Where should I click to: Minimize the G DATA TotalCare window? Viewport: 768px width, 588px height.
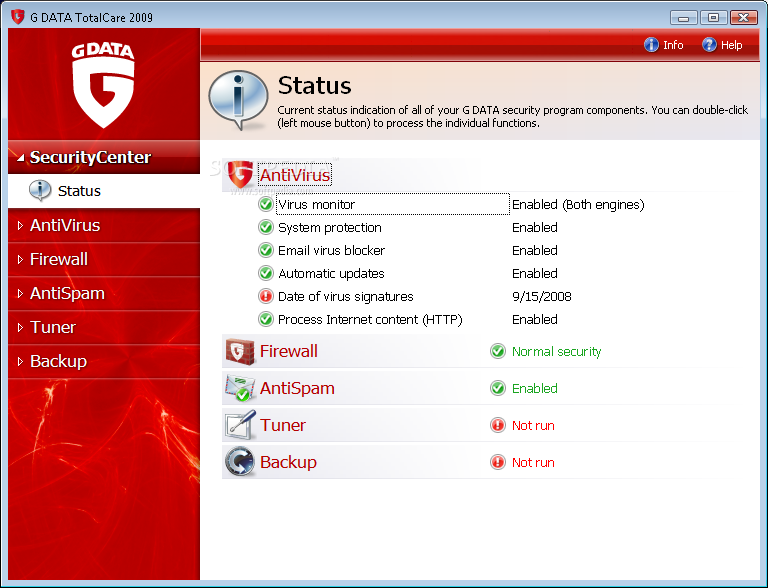[684, 18]
